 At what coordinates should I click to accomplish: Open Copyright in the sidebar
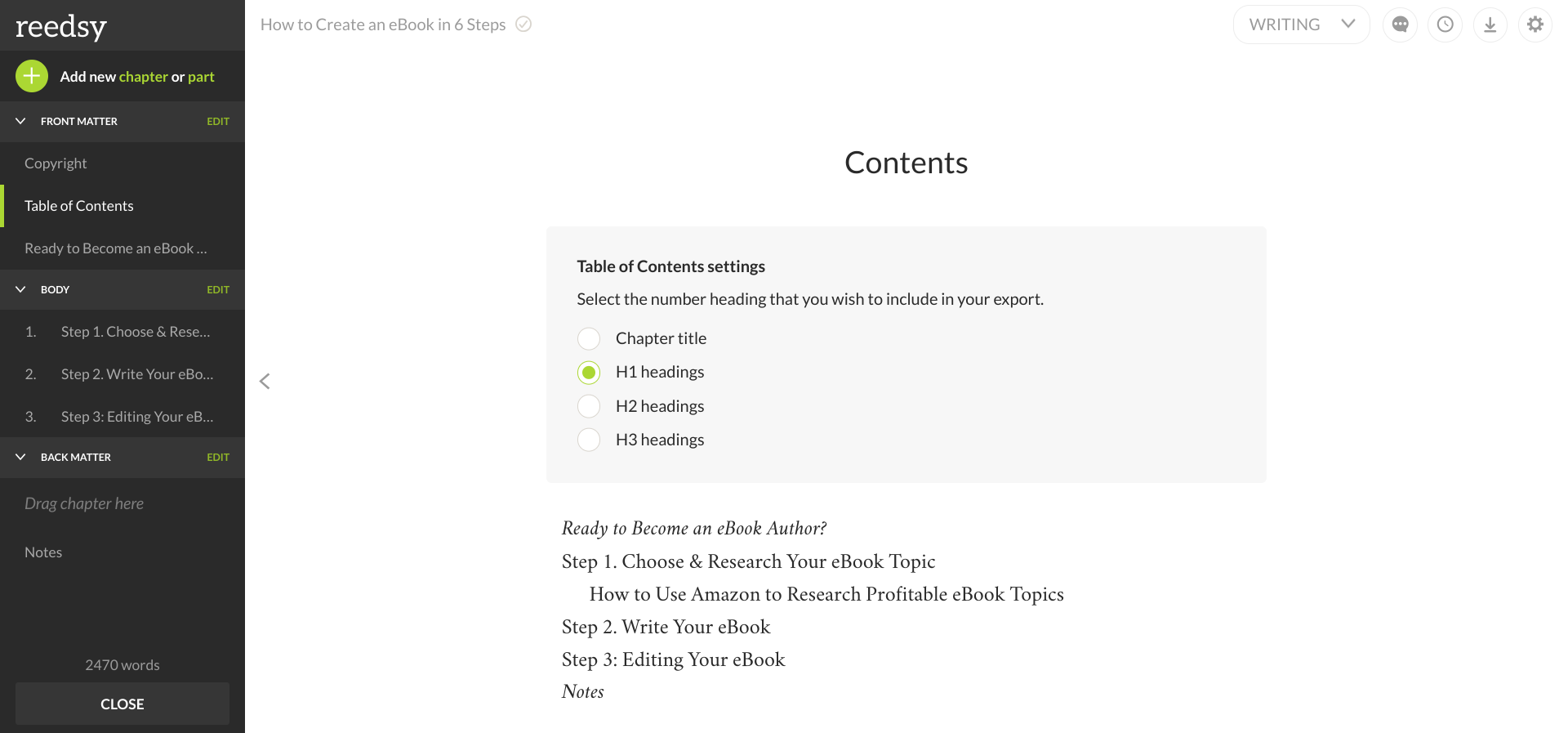122,163
